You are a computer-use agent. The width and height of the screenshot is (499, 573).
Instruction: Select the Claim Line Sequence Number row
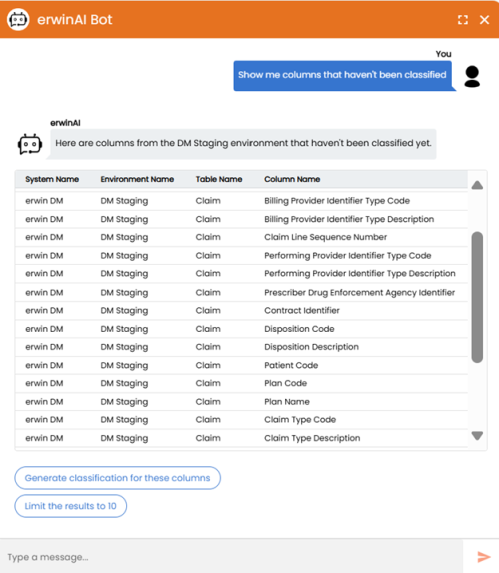(241, 237)
